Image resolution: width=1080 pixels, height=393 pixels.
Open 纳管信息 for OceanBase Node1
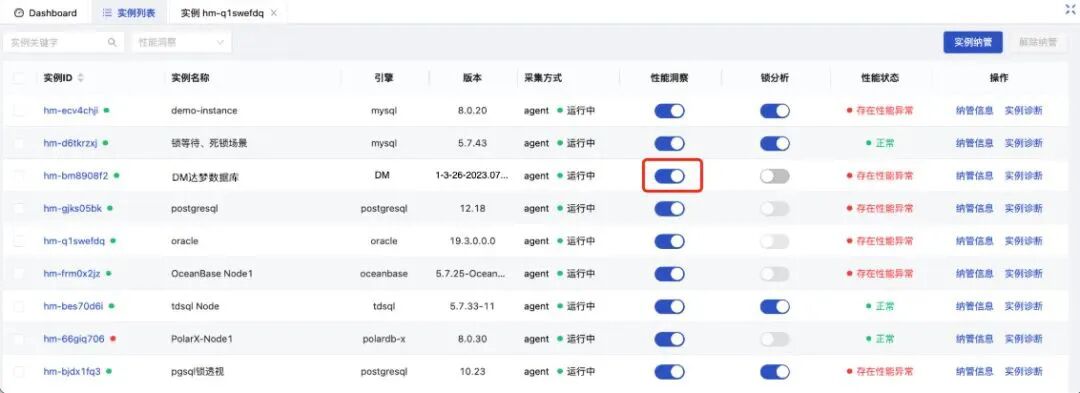[x=975, y=273]
